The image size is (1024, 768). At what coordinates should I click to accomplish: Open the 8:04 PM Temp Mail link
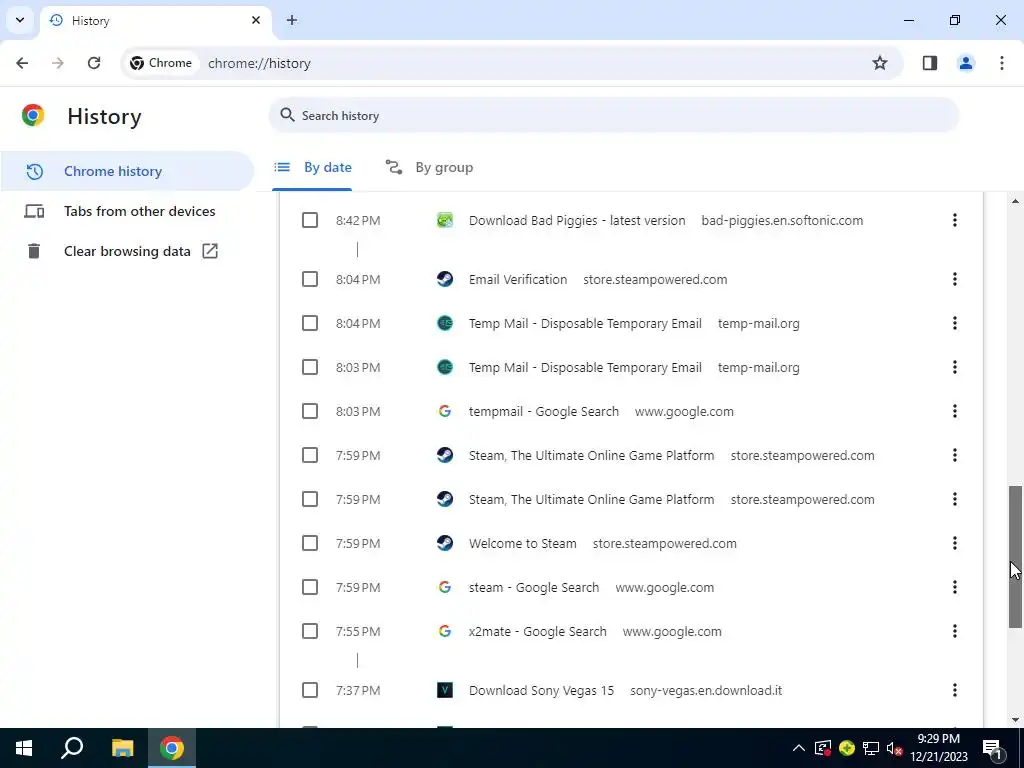[585, 323]
